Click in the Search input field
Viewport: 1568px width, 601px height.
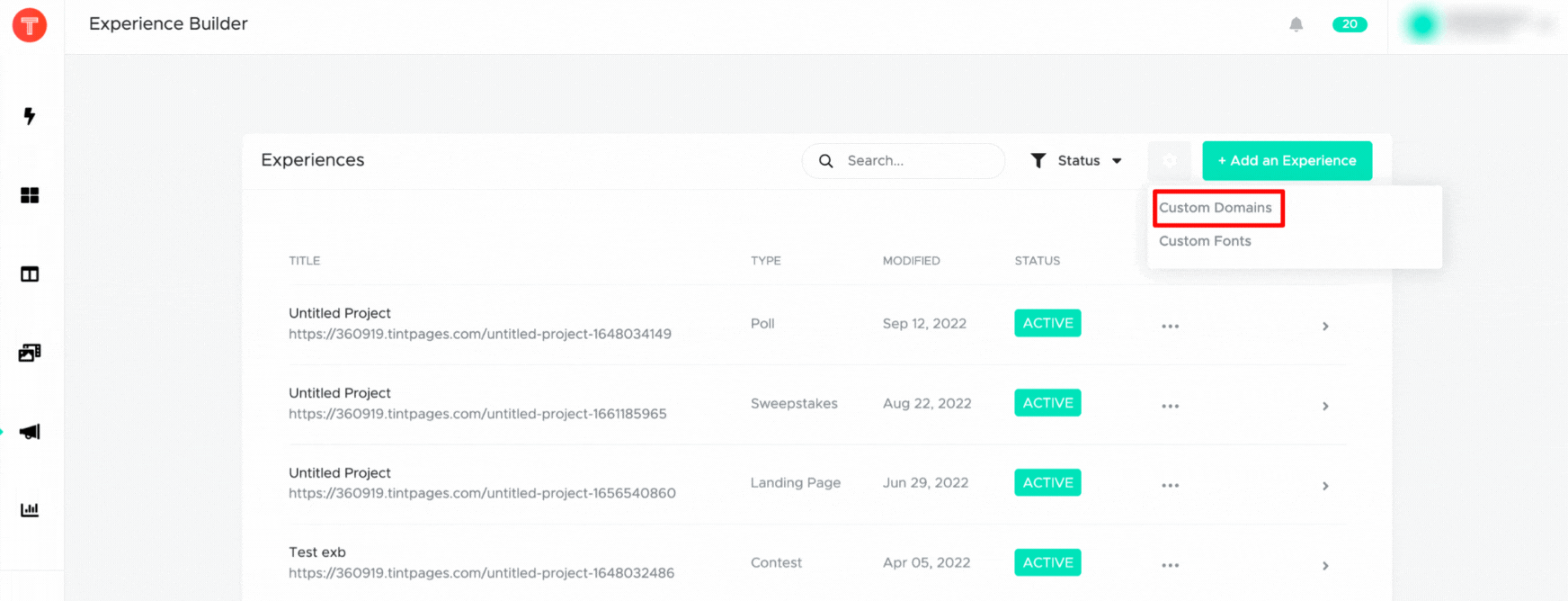point(904,160)
